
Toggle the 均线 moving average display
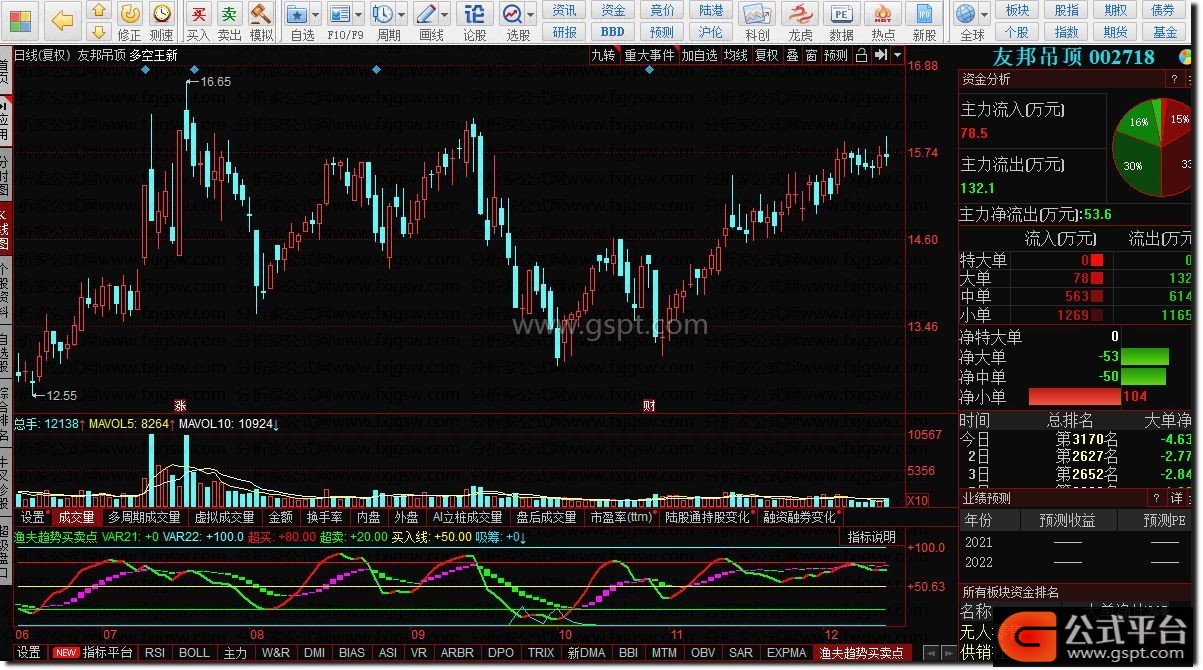[x=736, y=55]
